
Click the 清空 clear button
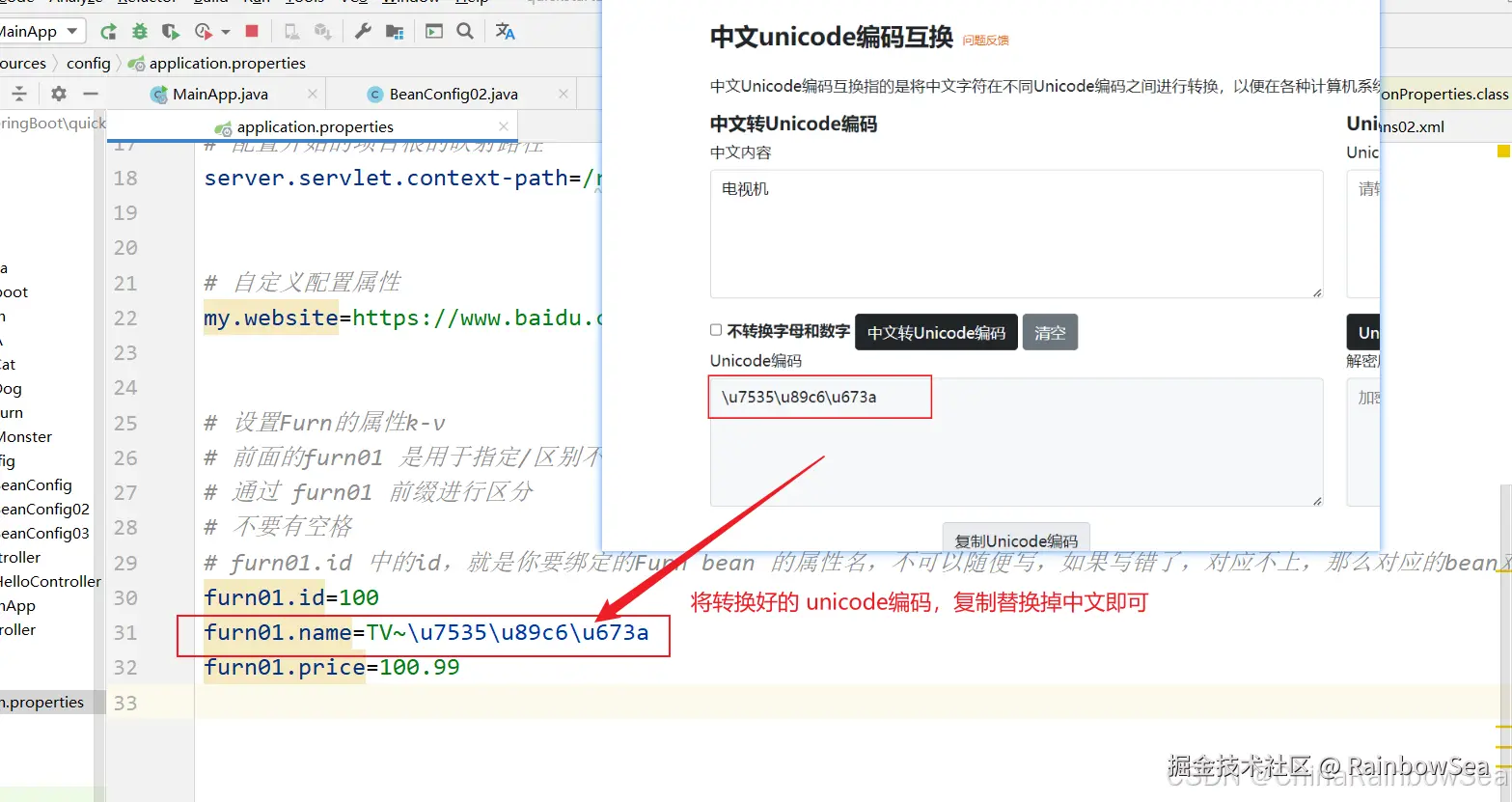coord(1050,332)
